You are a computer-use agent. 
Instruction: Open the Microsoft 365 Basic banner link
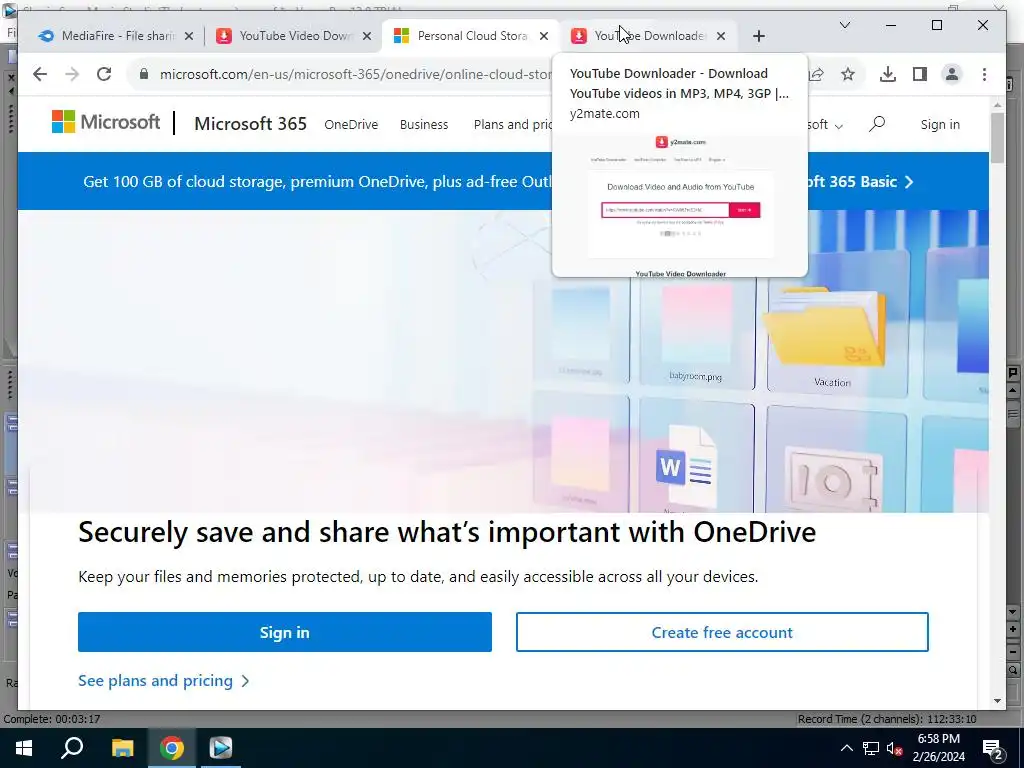[x=861, y=182]
